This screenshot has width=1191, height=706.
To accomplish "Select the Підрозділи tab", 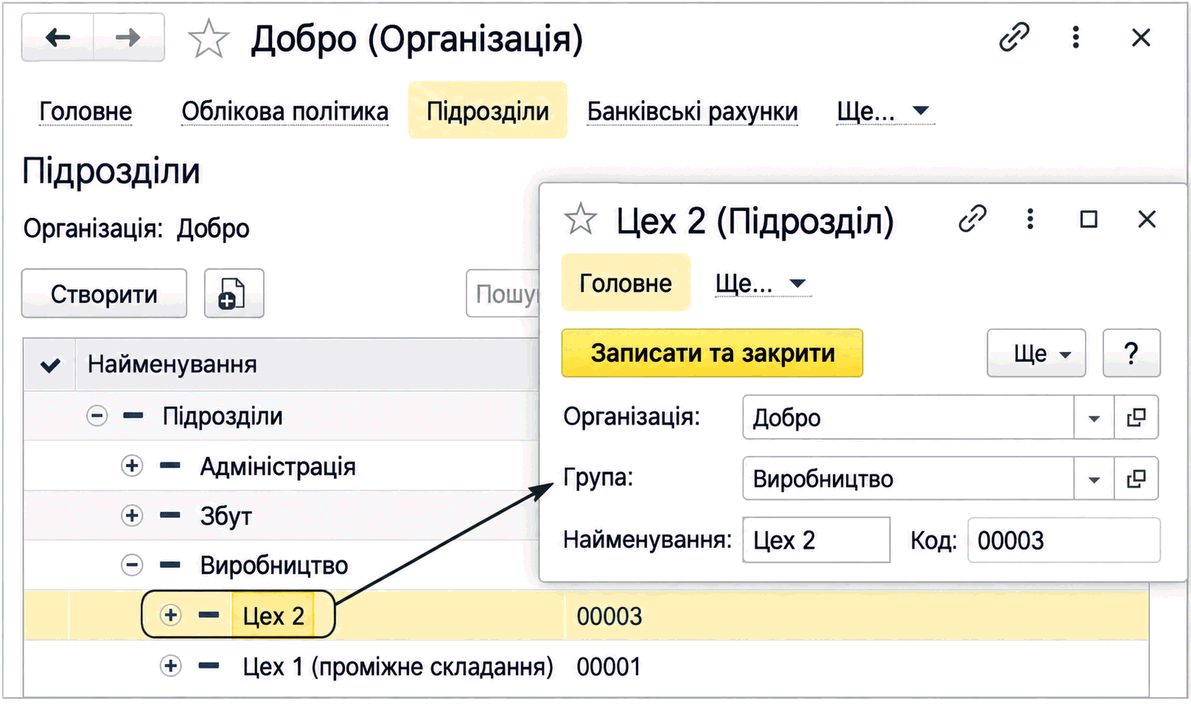I will pyautogui.click(x=488, y=110).
